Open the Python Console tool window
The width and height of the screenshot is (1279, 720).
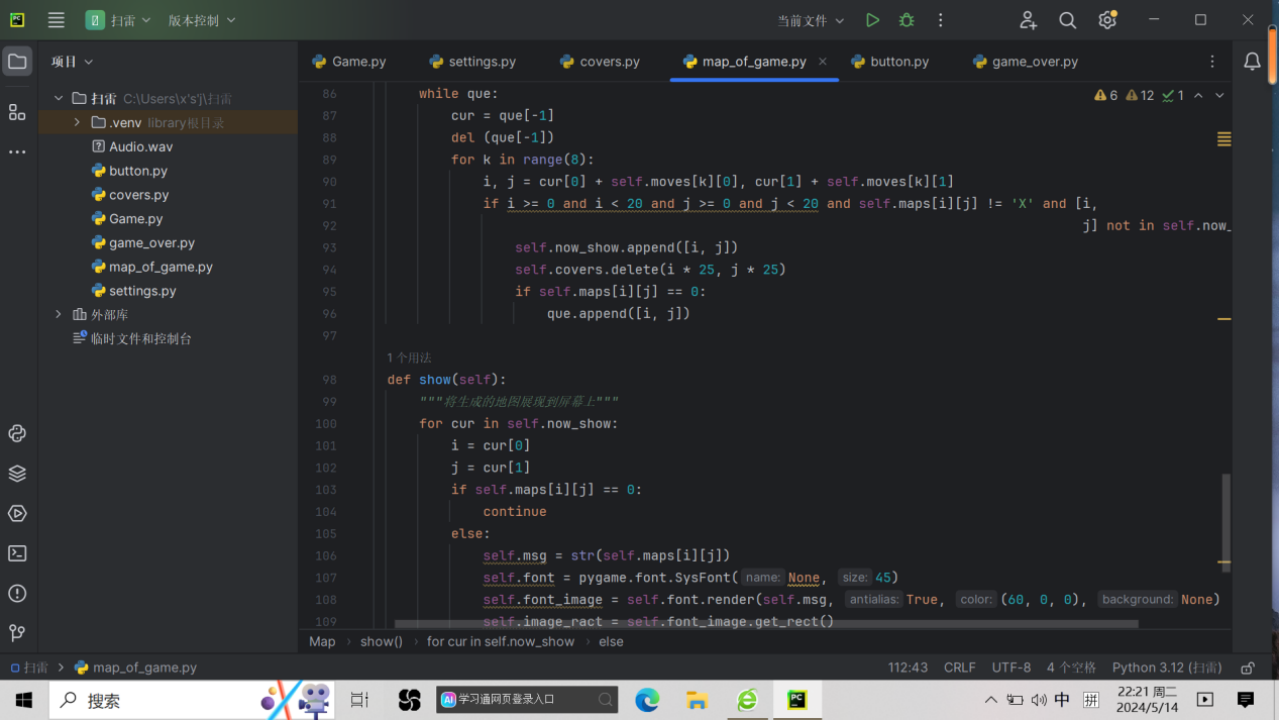point(17,433)
